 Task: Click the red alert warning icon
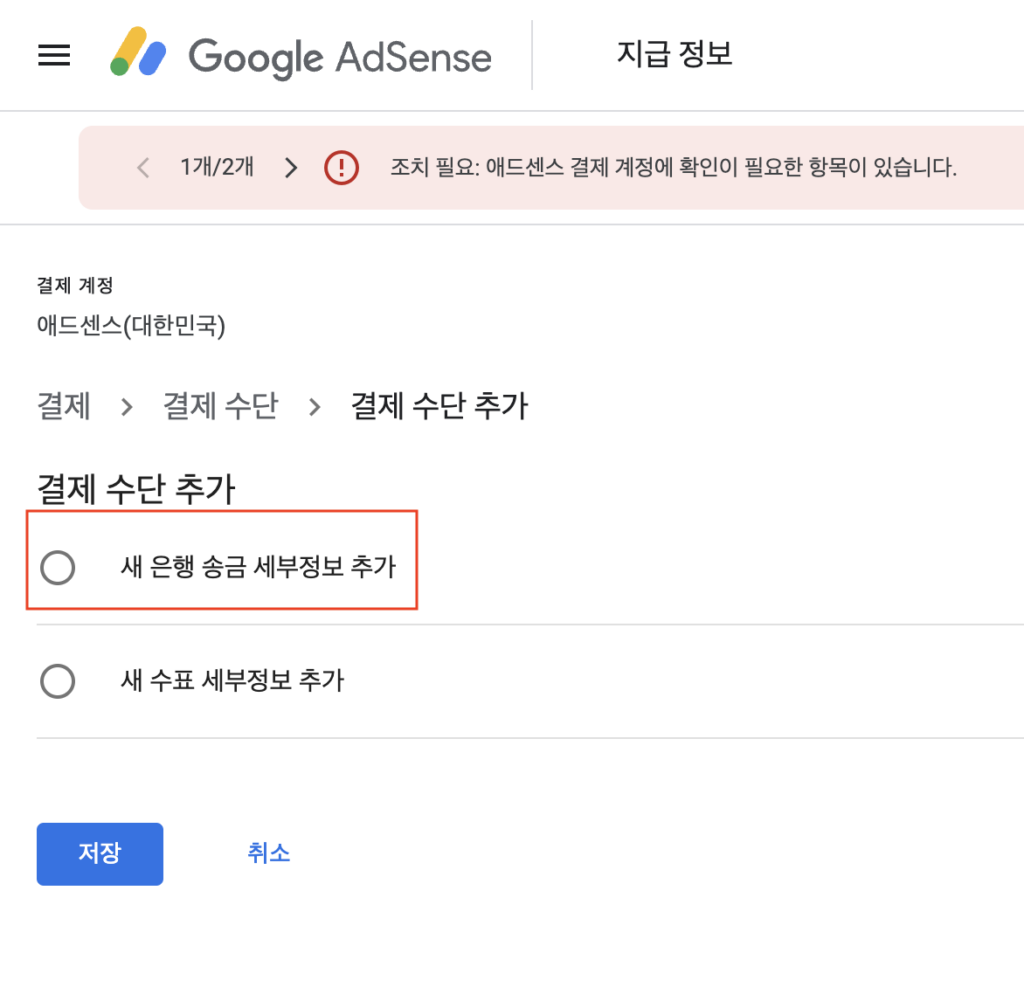(341, 167)
